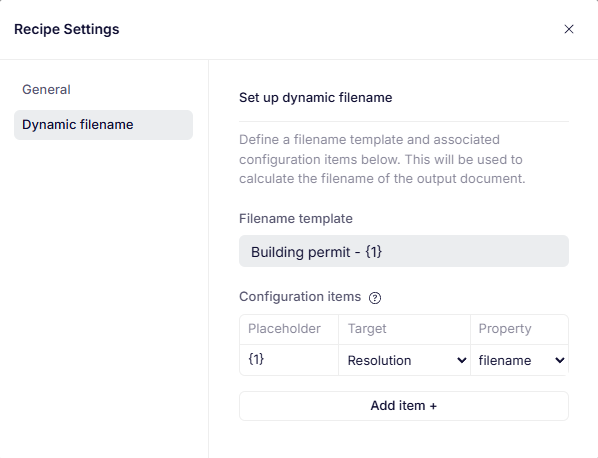598x458 pixels.
Task: Open the Property dropdown showing filename
Action: tap(520, 360)
